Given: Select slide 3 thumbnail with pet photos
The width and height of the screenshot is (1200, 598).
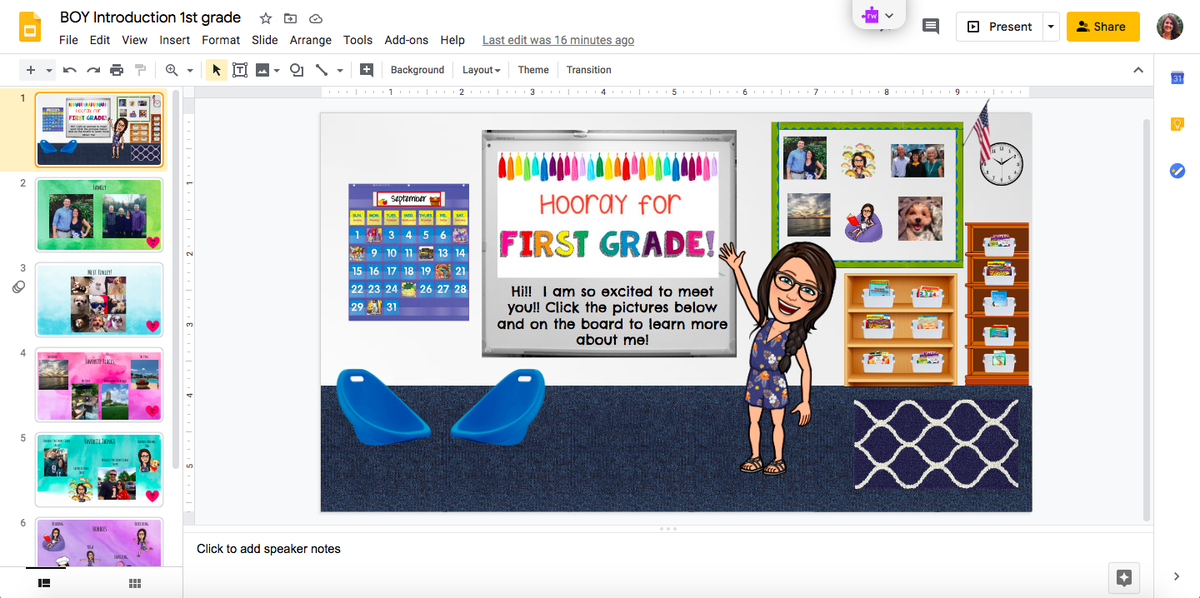Looking at the screenshot, I should pyautogui.click(x=99, y=299).
